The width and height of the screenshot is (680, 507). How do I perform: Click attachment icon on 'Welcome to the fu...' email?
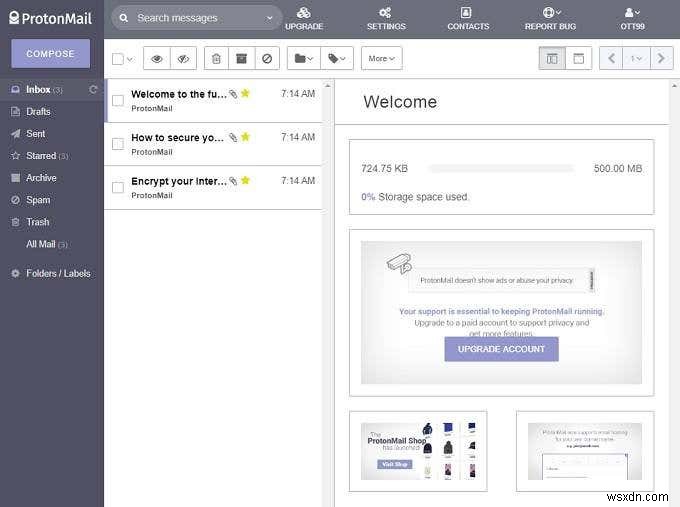233,94
